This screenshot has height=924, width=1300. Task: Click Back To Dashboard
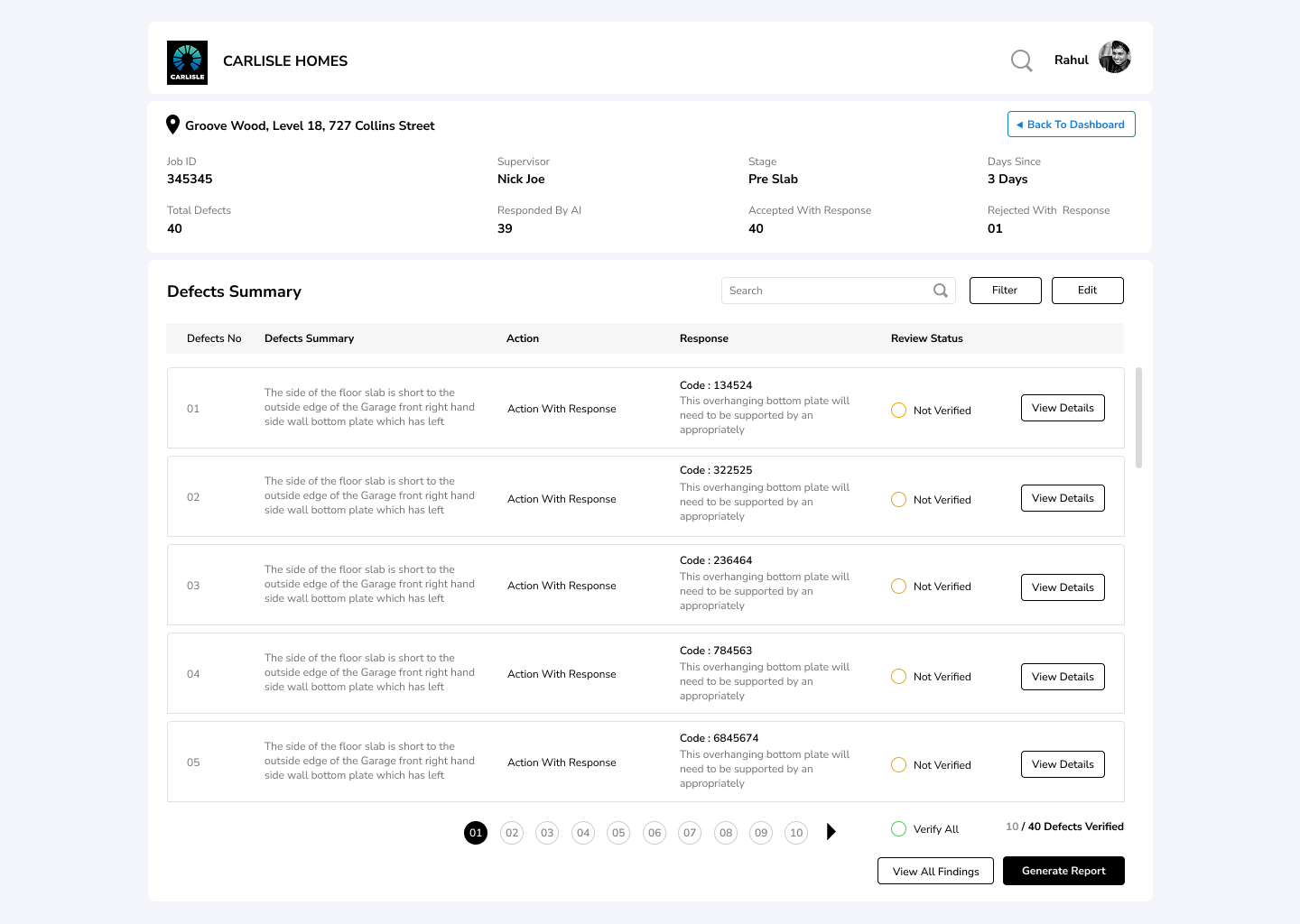point(1071,124)
